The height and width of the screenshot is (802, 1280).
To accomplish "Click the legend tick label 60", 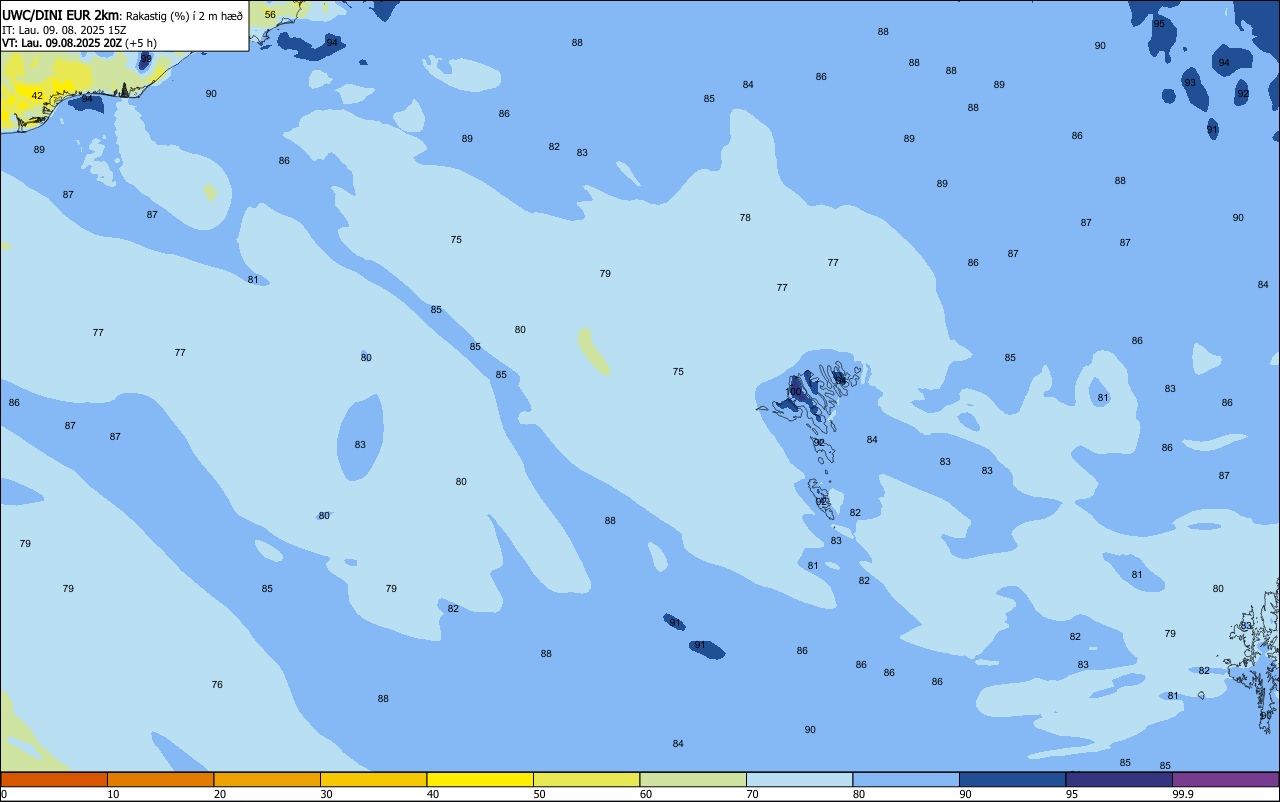I will tap(645, 794).
